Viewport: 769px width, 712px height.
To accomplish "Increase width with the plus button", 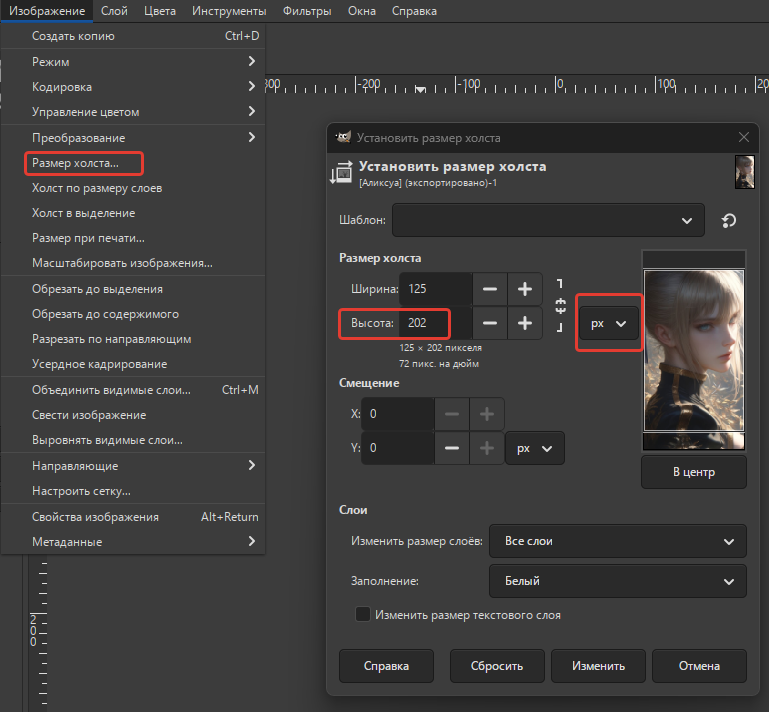I will click(525, 289).
